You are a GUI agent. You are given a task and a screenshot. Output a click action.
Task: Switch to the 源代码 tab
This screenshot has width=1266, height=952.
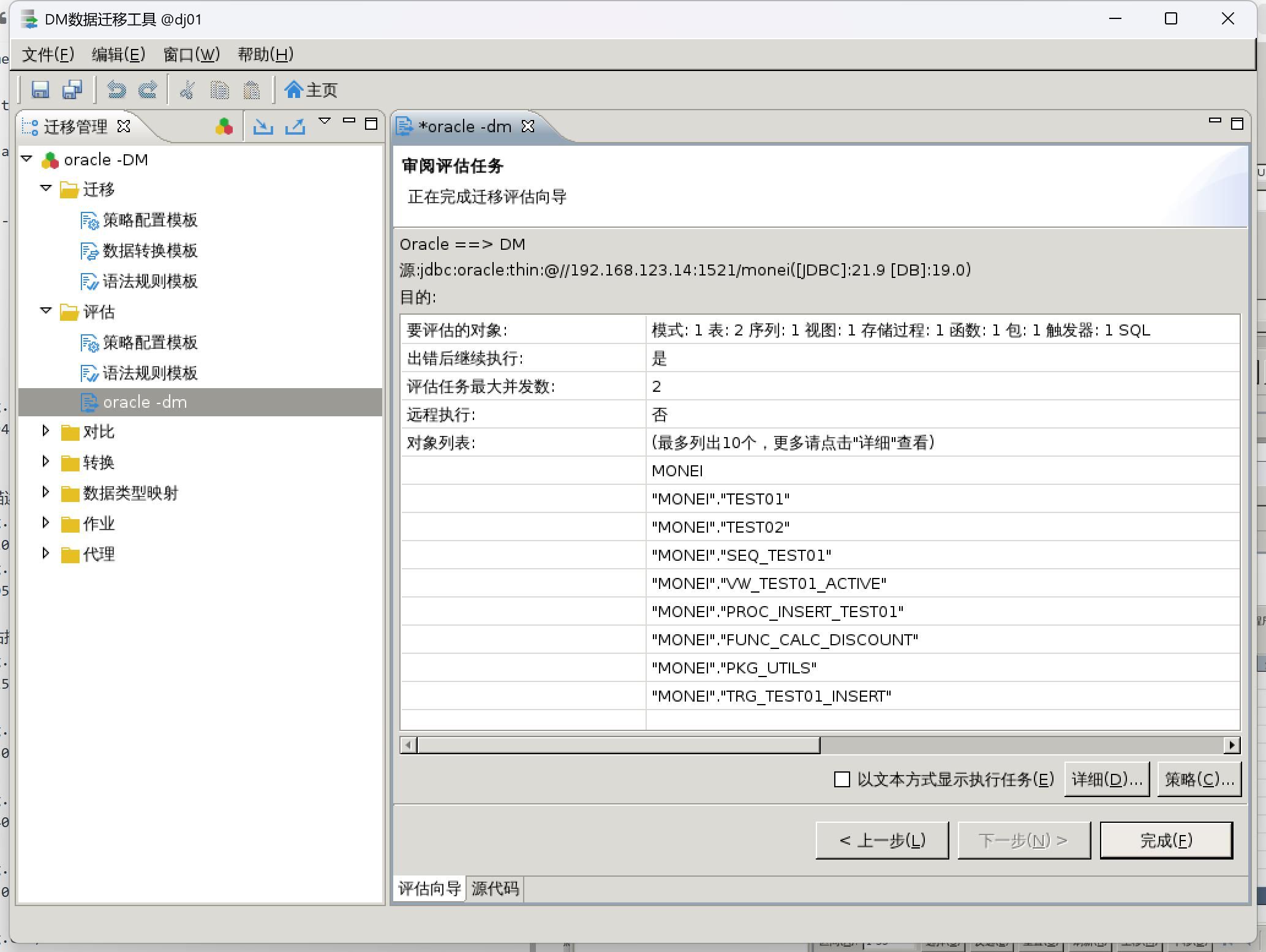click(495, 888)
